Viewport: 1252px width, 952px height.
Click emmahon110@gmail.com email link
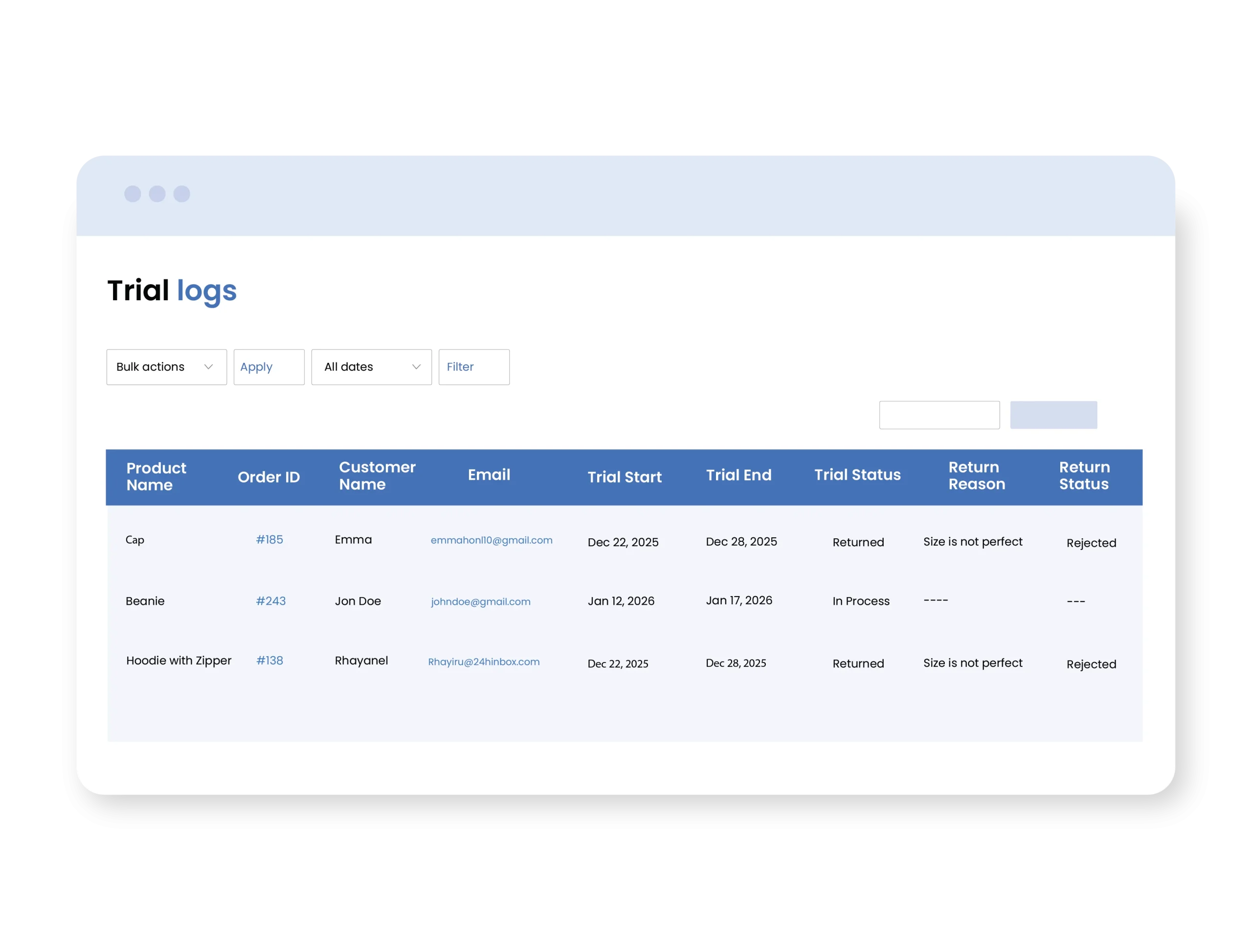pyautogui.click(x=491, y=540)
